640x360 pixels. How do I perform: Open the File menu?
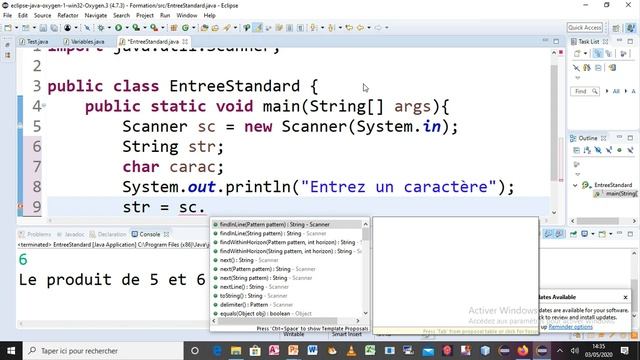click(7, 16)
